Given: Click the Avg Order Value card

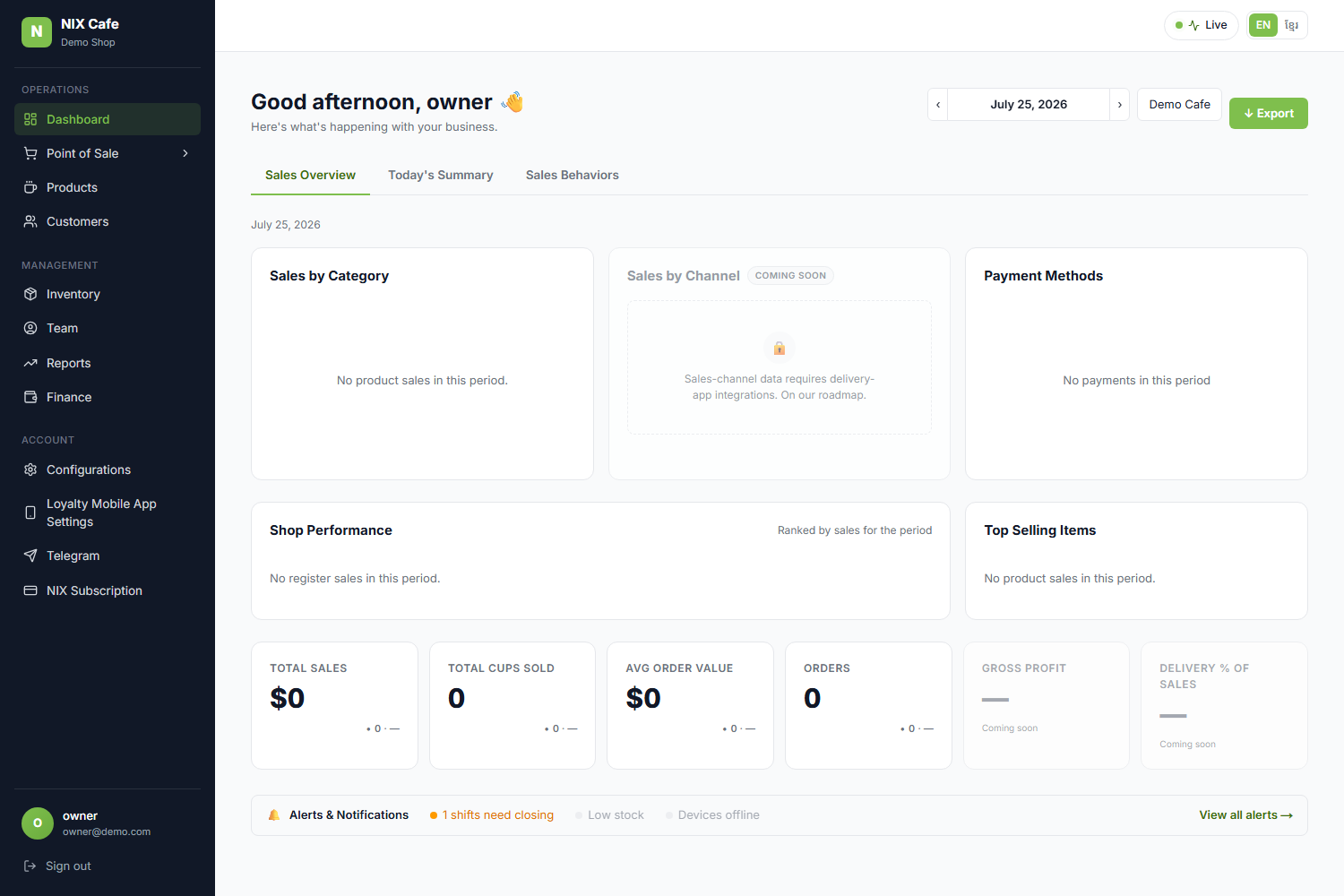Looking at the screenshot, I should [x=690, y=705].
